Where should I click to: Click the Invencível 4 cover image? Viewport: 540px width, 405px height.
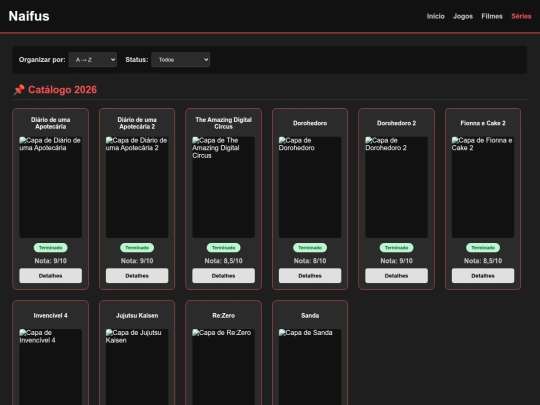(x=51, y=367)
